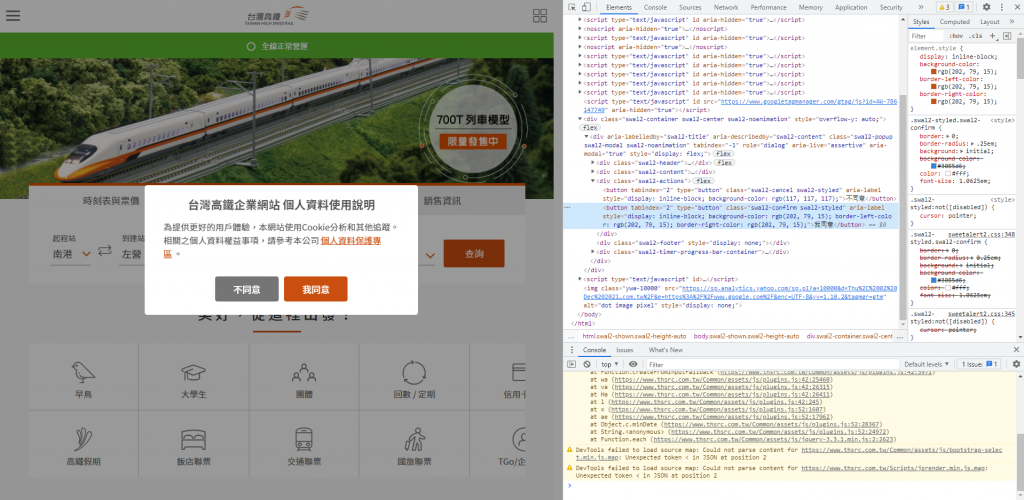Open the What's New drawer tab
This screenshot has width=1024, height=500.
coord(665,350)
